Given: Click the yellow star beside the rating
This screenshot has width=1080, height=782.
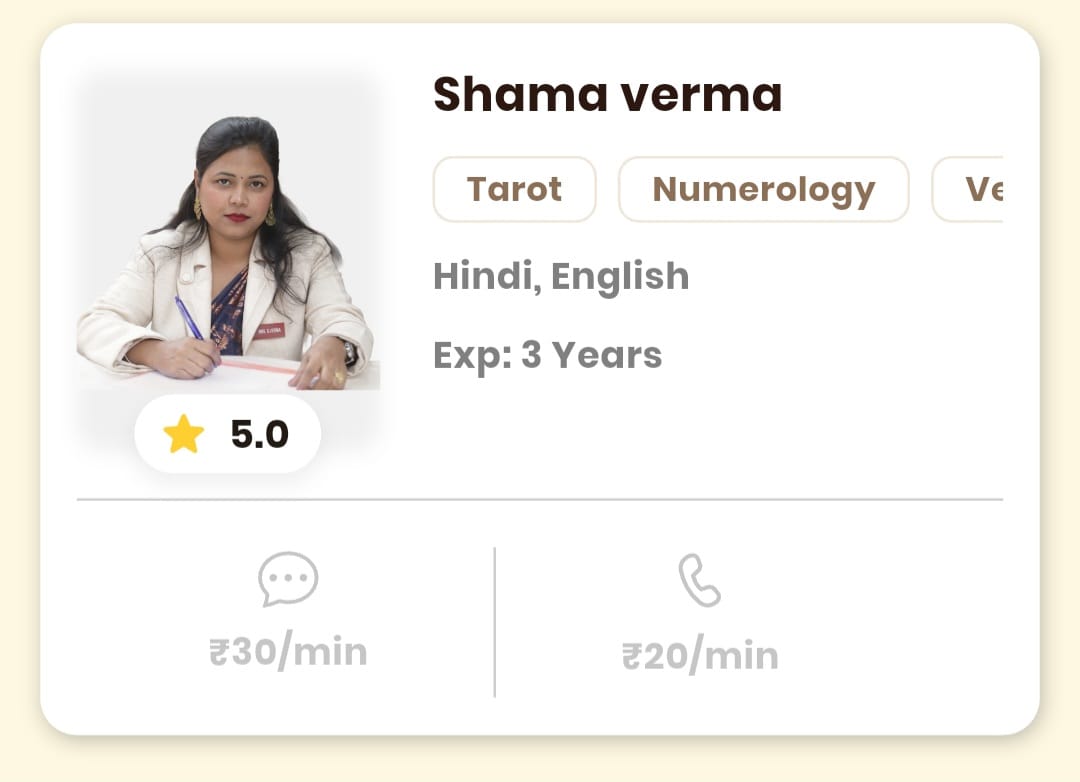Looking at the screenshot, I should [184, 433].
